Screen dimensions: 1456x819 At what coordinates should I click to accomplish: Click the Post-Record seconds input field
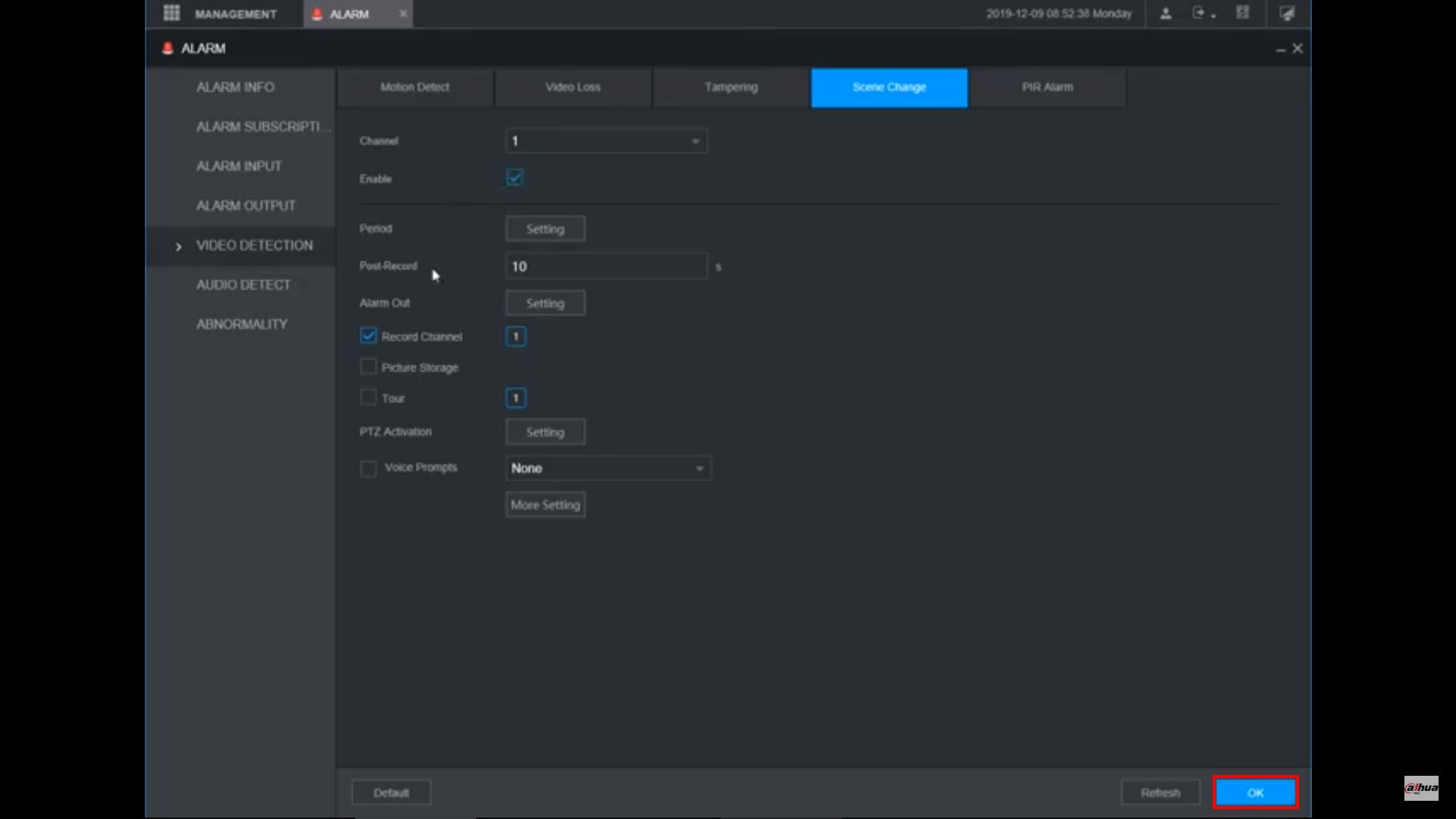coord(606,267)
